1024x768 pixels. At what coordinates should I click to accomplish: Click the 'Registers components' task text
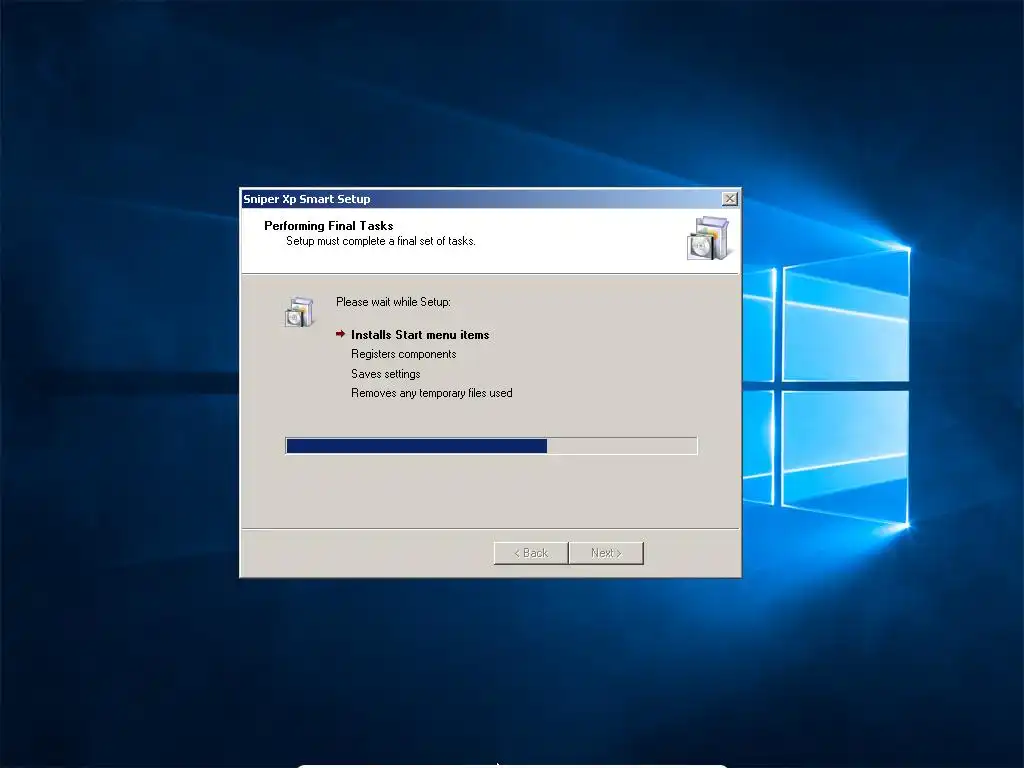[x=404, y=354]
